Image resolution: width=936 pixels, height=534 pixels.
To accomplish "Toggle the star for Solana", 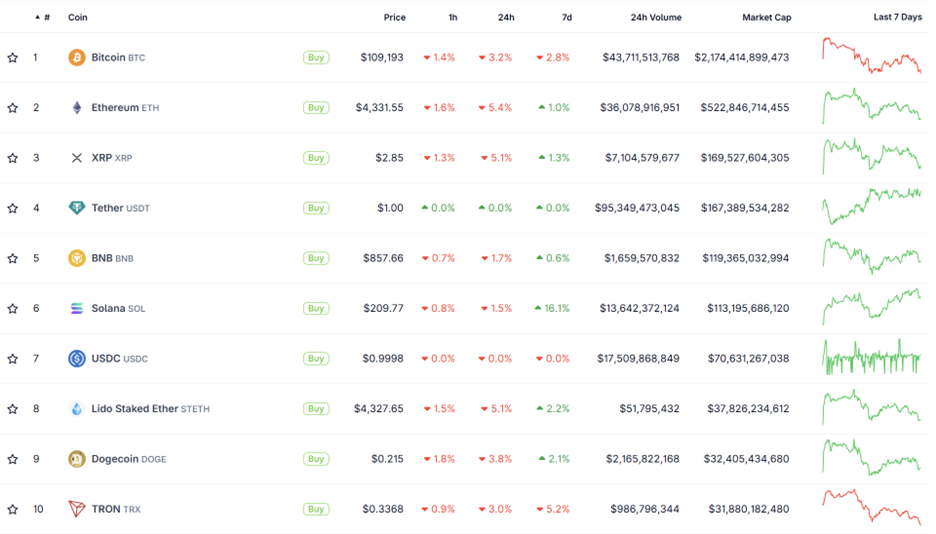I will tap(13, 308).
